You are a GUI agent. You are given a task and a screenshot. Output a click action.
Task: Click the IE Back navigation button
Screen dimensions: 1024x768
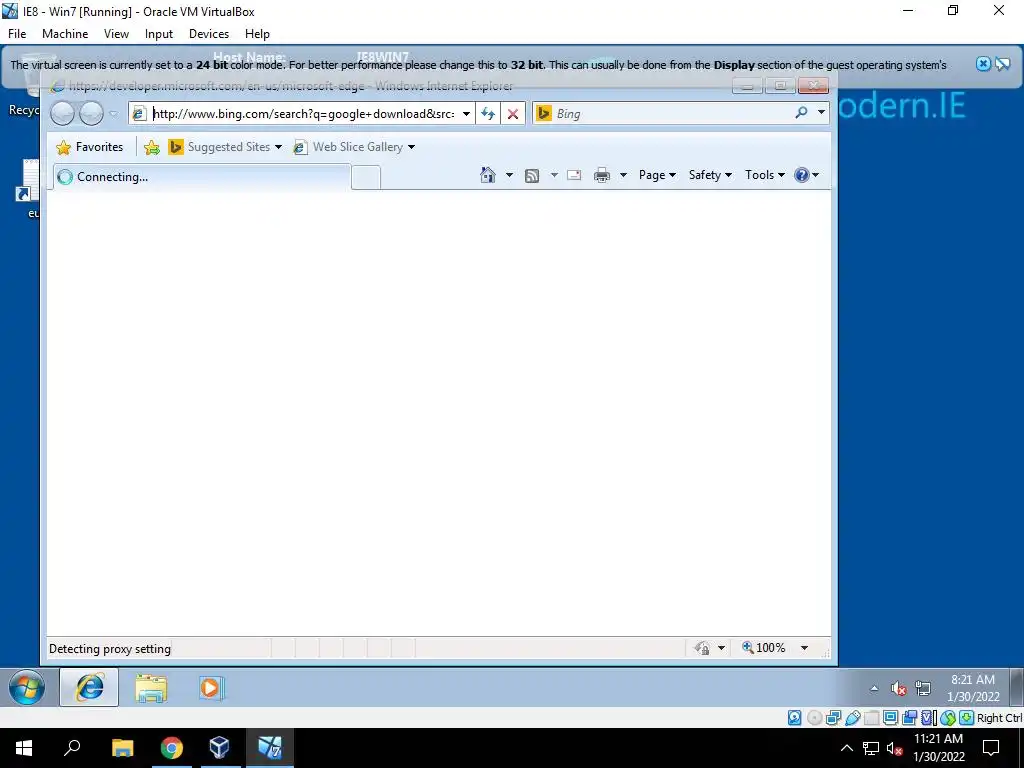tap(62, 113)
